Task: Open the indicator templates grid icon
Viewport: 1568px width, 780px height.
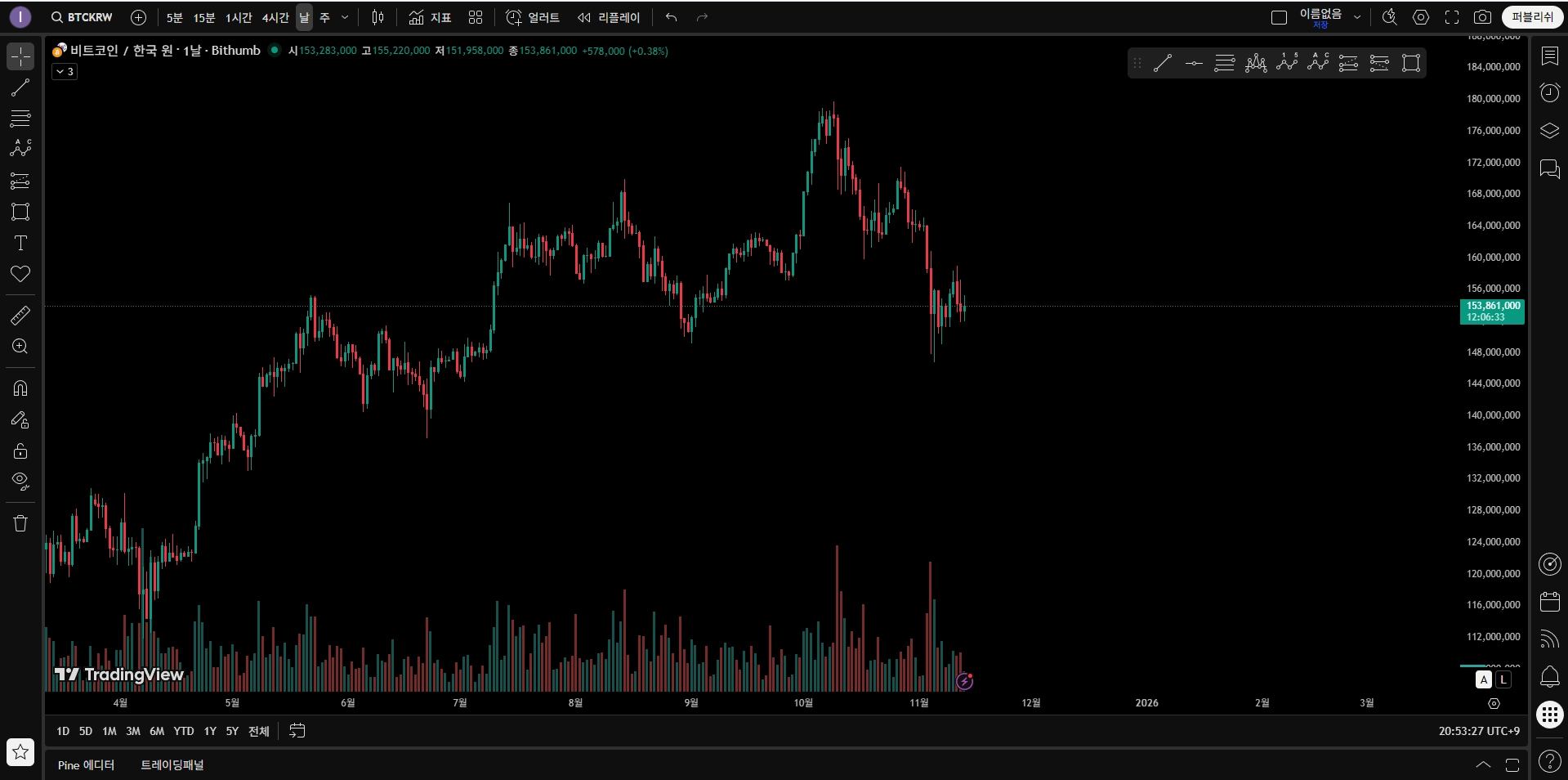Action: (x=476, y=17)
